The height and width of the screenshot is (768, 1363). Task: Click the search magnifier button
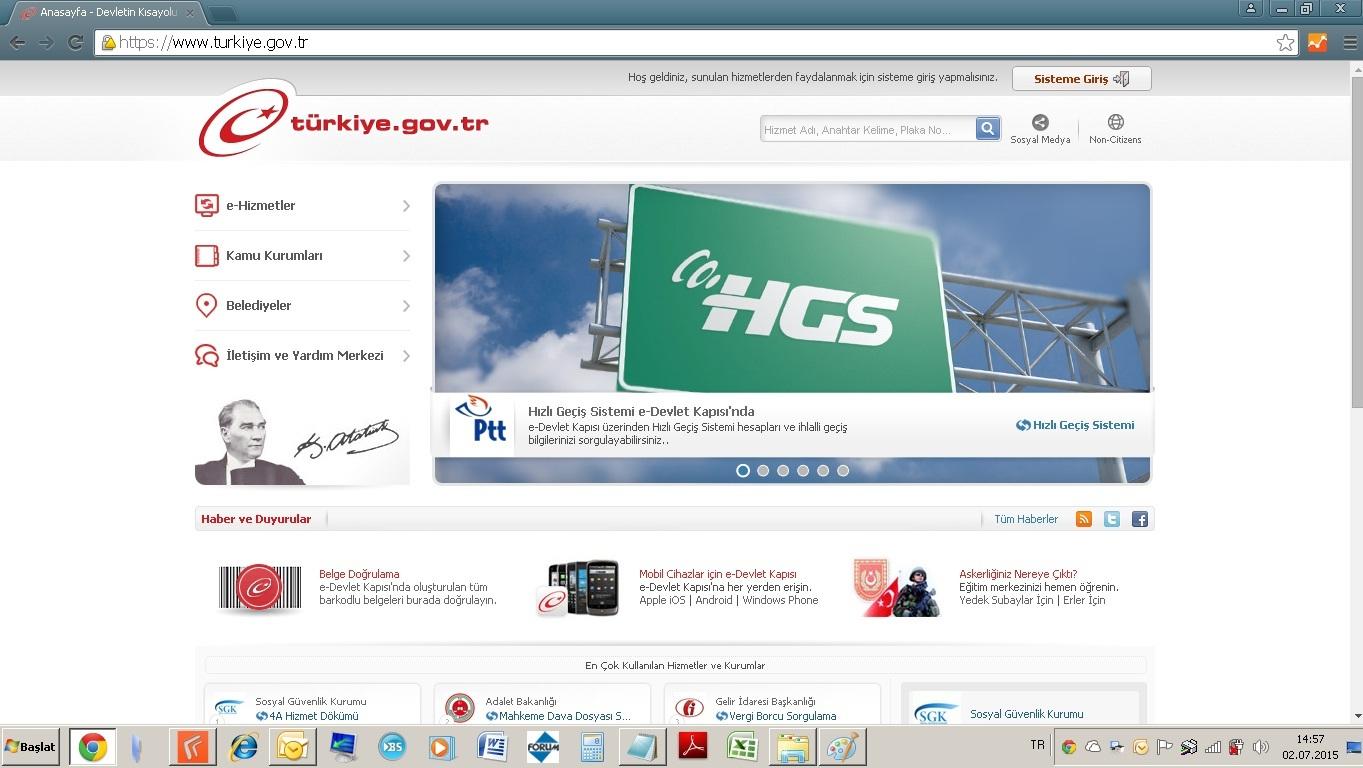(x=987, y=129)
